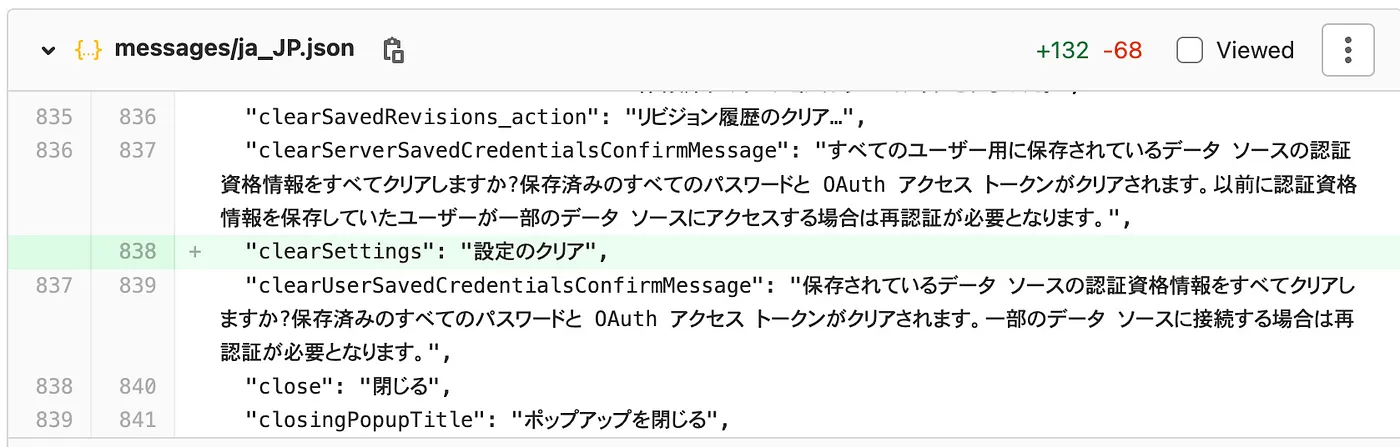Screen dimensions: 1400x447
Task: Select new line number 837
Action: pyautogui.click(x=137, y=151)
